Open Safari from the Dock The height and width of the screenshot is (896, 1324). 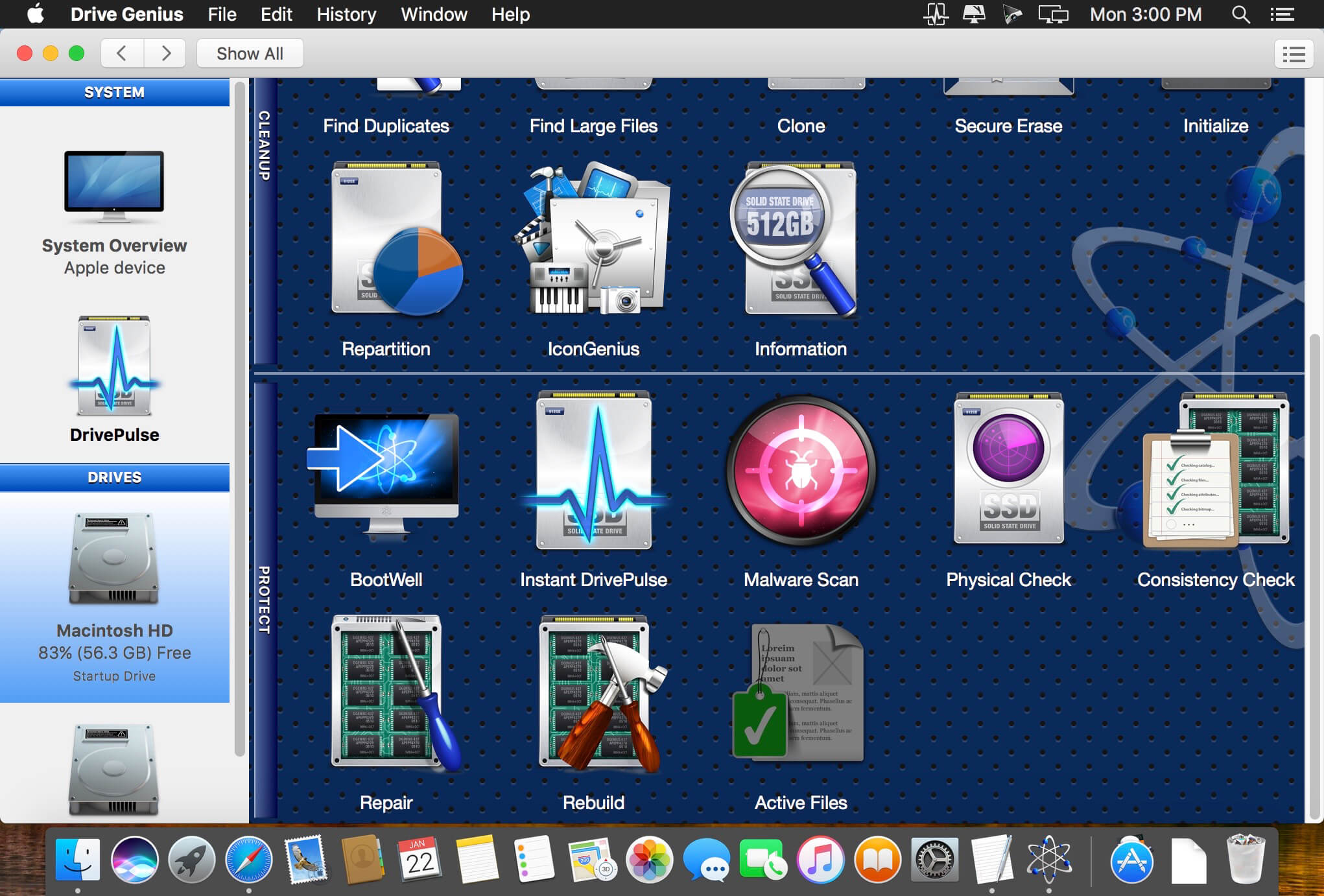[249, 860]
